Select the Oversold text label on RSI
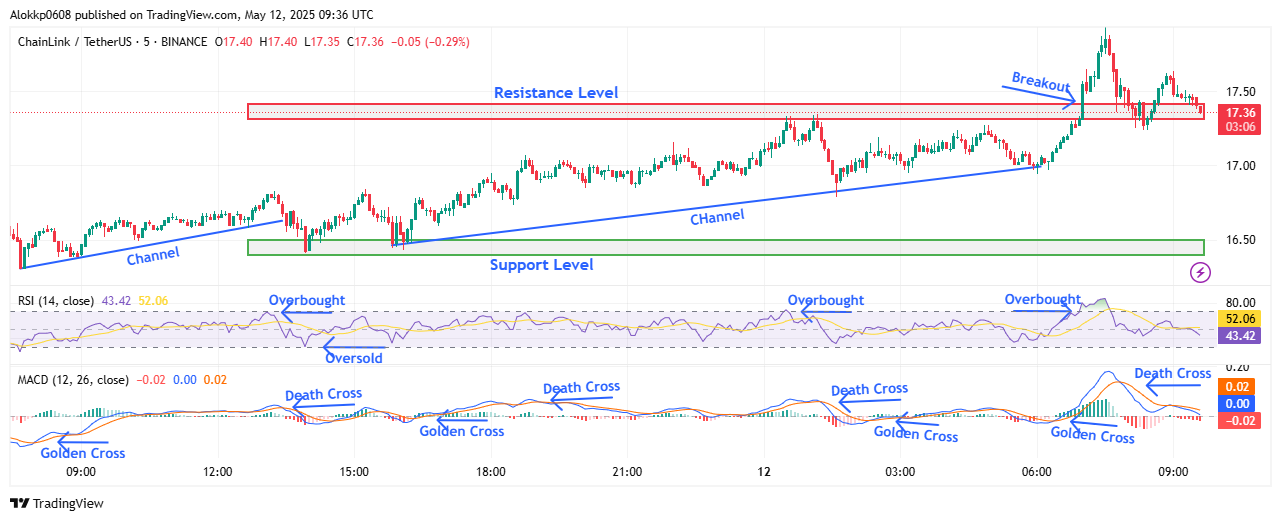1281x521 pixels. coord(354,357)
